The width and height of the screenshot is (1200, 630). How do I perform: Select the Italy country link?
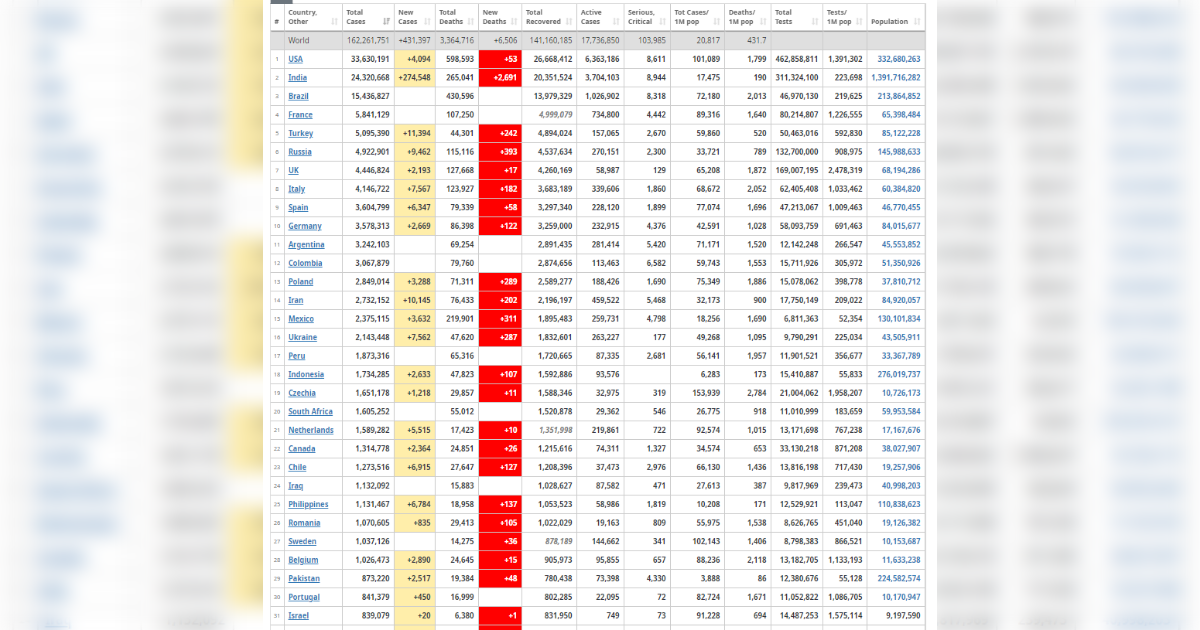297,189
